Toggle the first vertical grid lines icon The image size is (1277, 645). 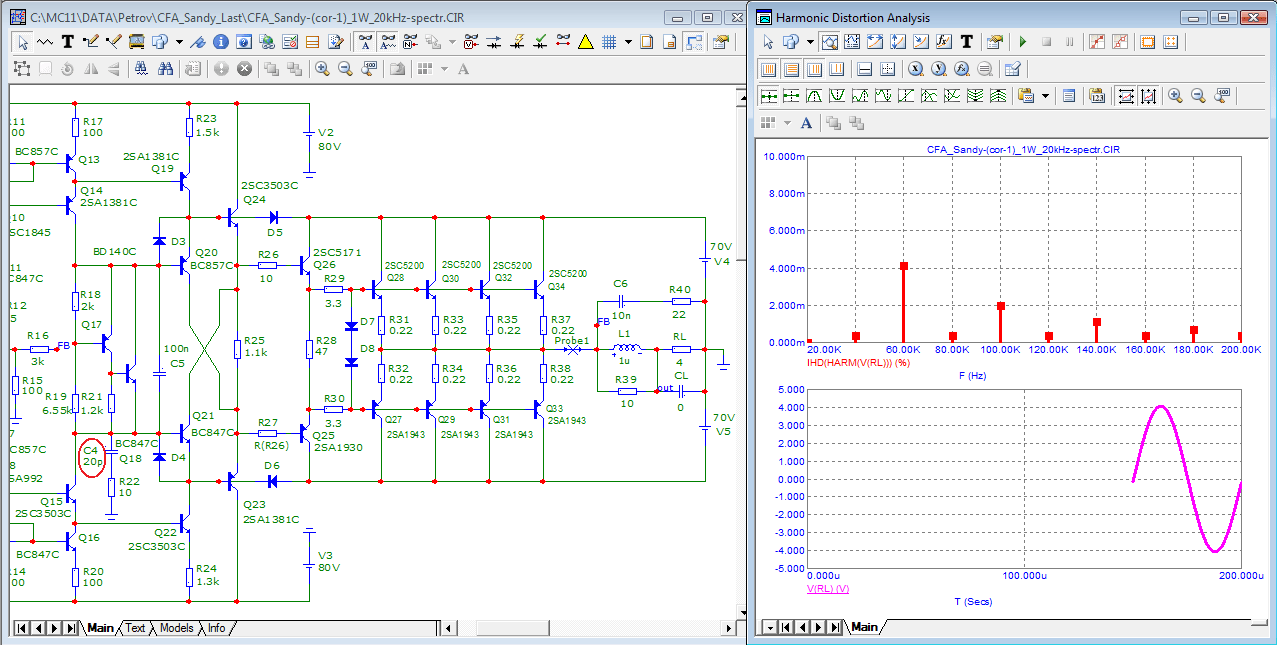pyautogui.click(x=769, y=69)
